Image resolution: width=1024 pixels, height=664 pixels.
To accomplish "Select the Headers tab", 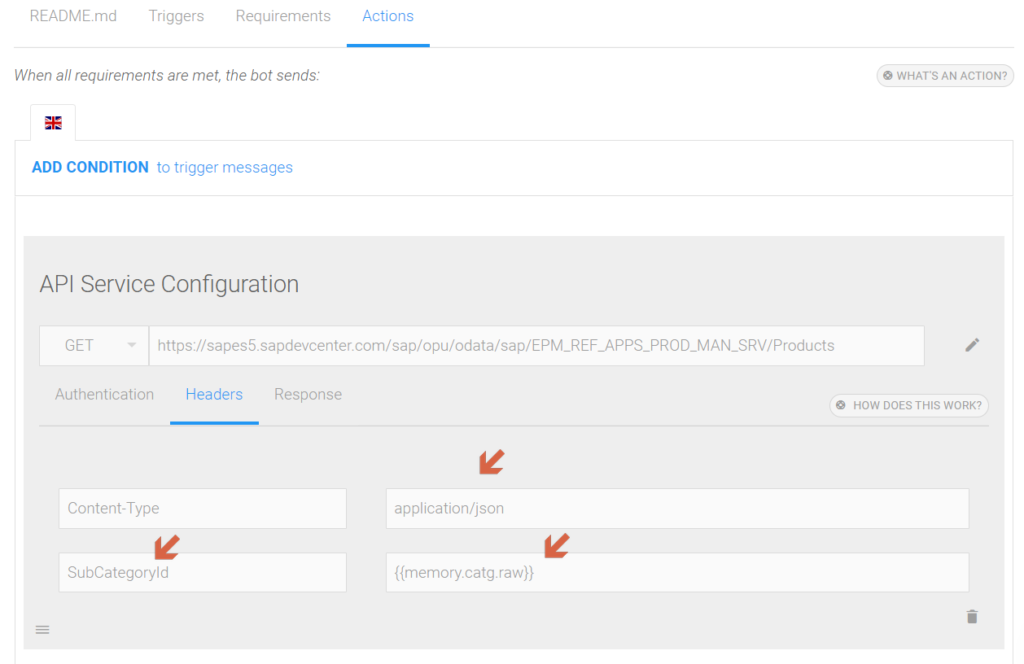I will click(x=214, y=394).
